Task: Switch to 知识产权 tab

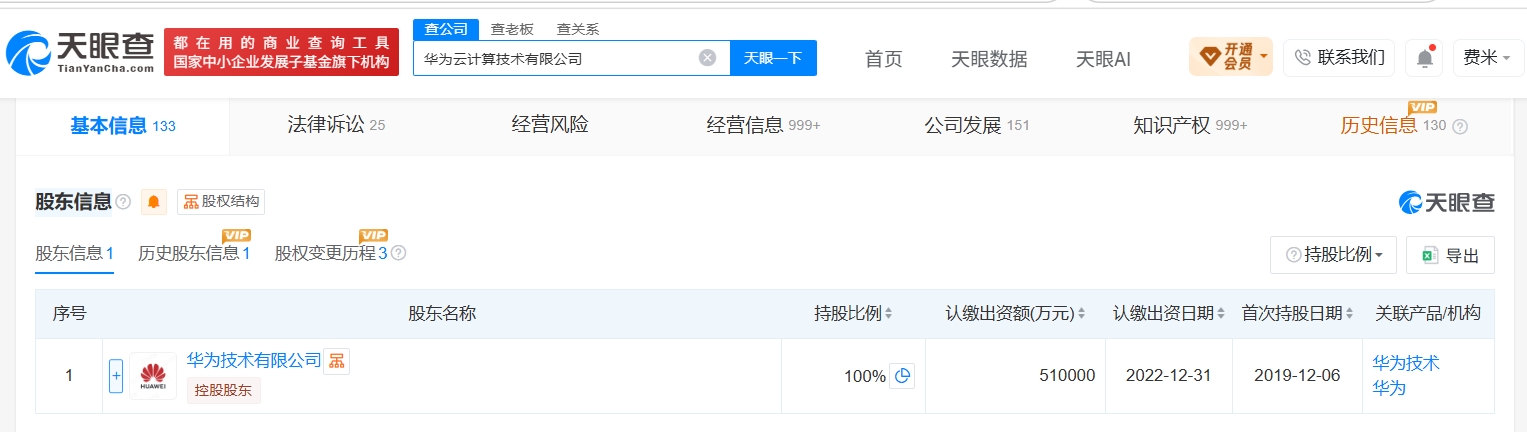Action: [x=1190, y=126]
